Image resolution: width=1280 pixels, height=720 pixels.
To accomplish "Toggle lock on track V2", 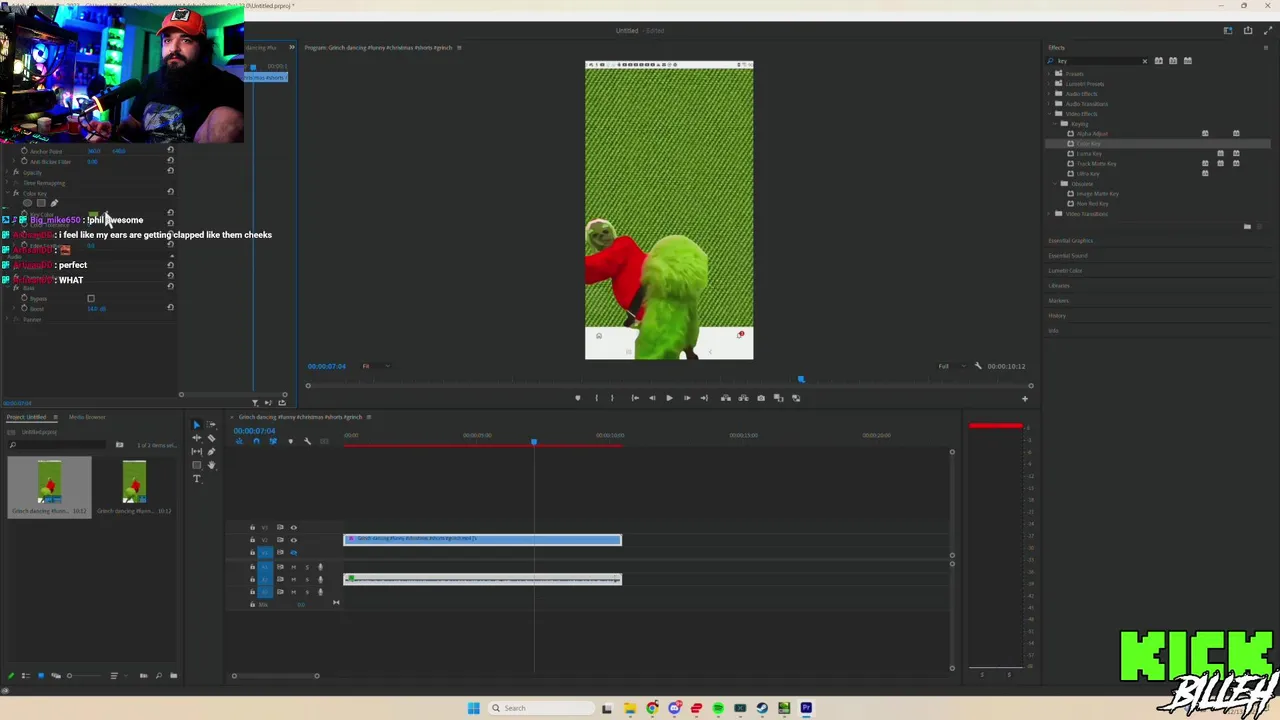I will [x=253, y=540].
